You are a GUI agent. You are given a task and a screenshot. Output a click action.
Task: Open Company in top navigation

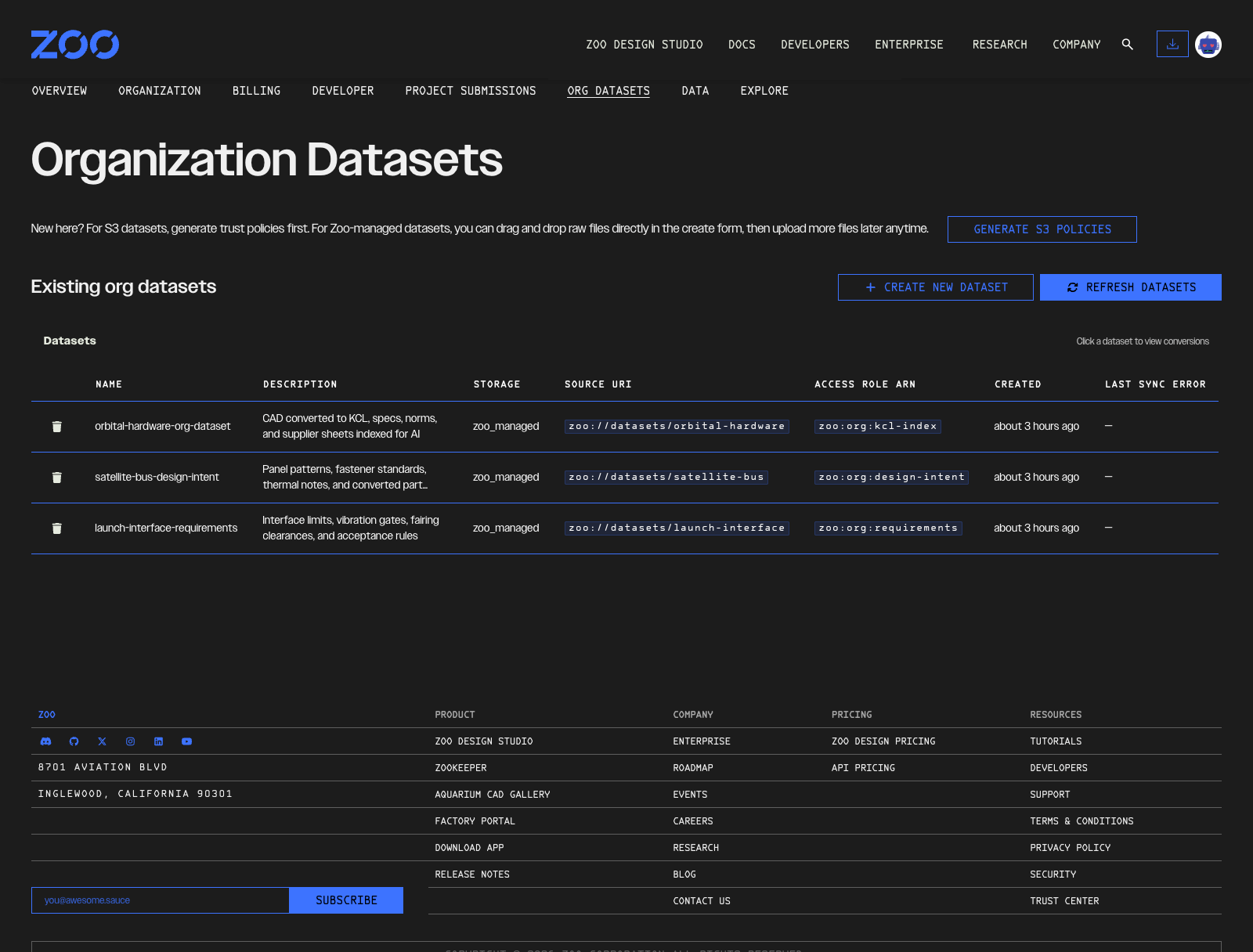click(x=1077, y=45)
